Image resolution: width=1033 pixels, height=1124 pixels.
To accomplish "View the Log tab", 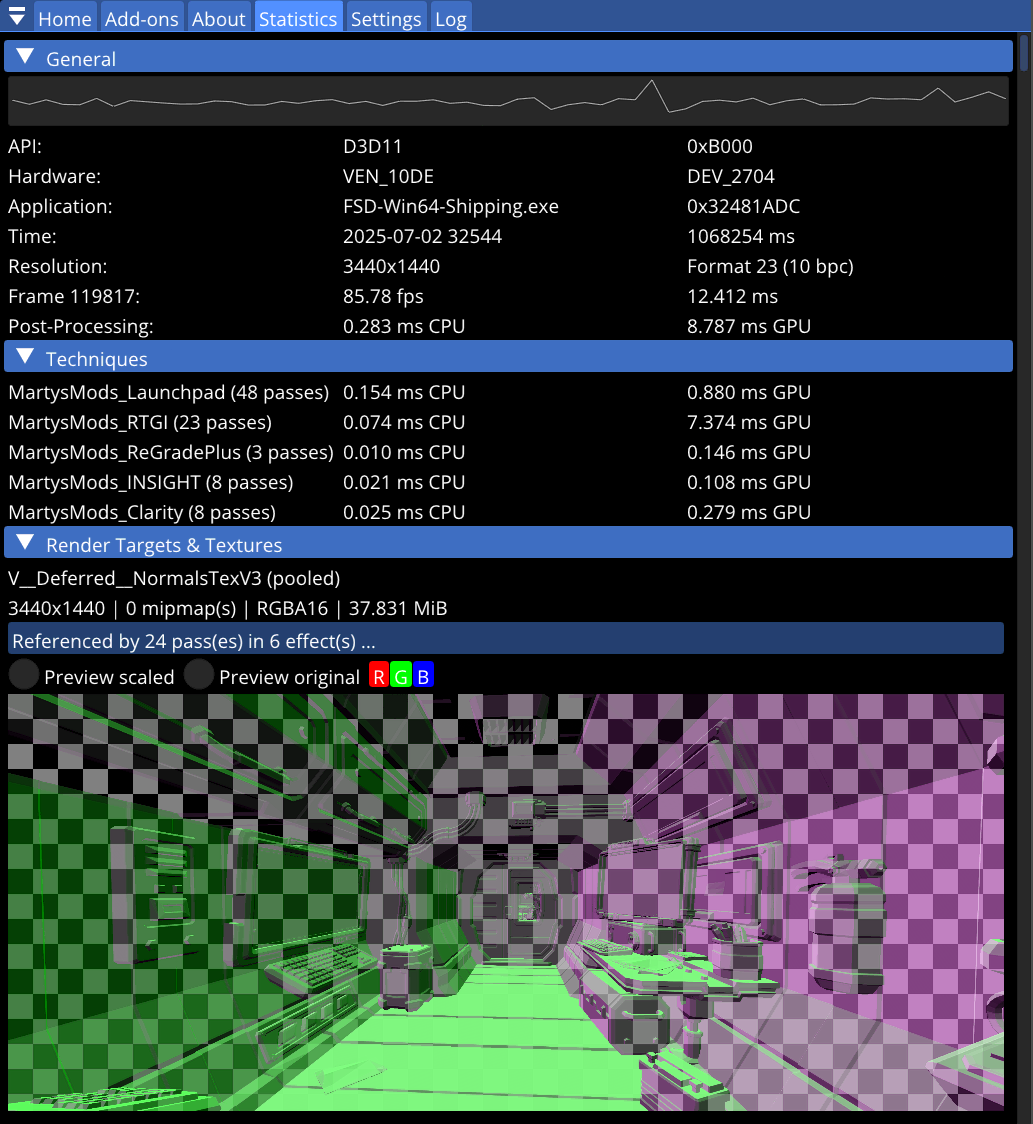I will 451,18.
